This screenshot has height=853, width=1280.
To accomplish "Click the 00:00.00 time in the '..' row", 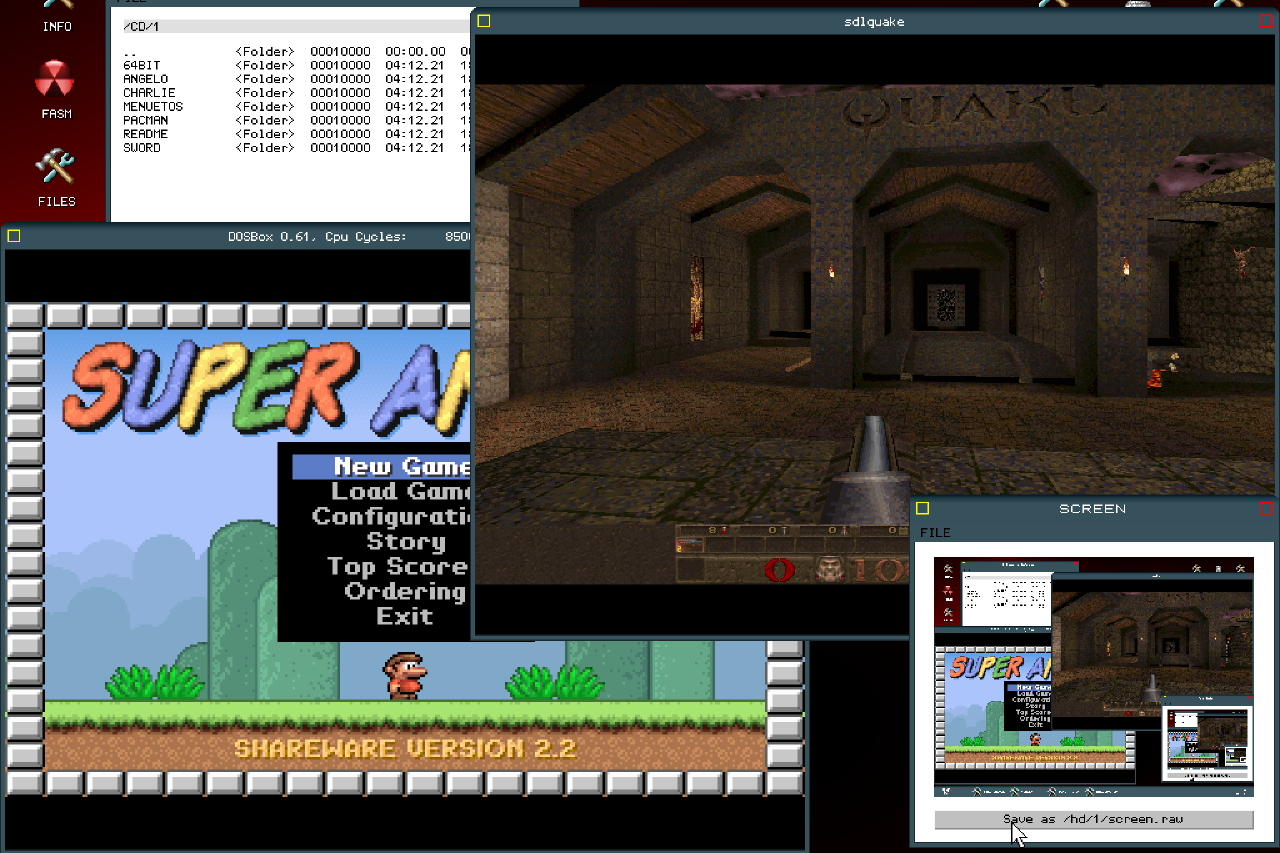I will [x=415, y=52].
